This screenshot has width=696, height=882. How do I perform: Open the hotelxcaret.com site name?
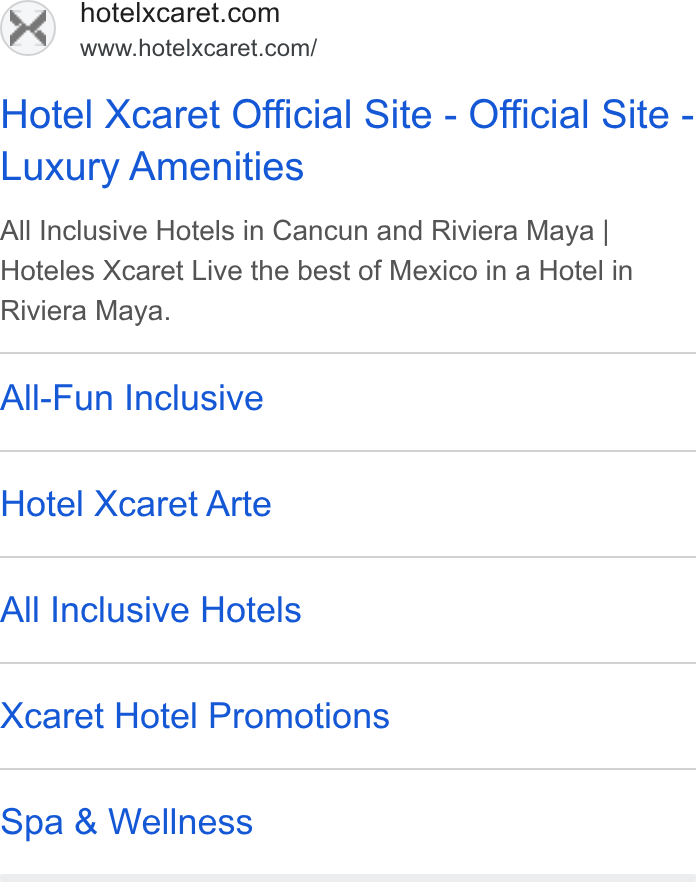coord(180,13)
